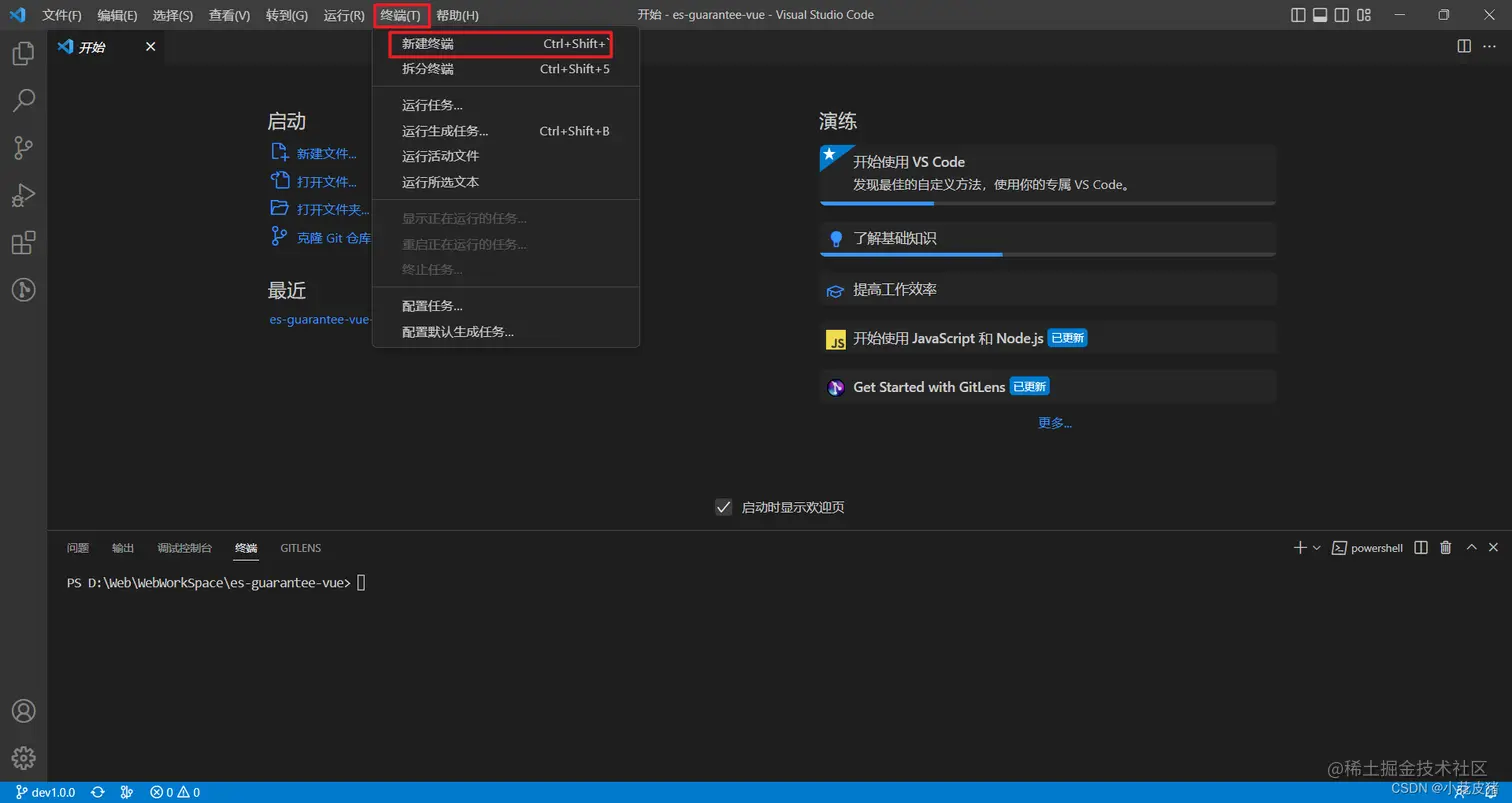Image resolution: width=1512 pixels, height=803 pixels.
Task: Select the 开始 editor tab
Action: point(106,47)
